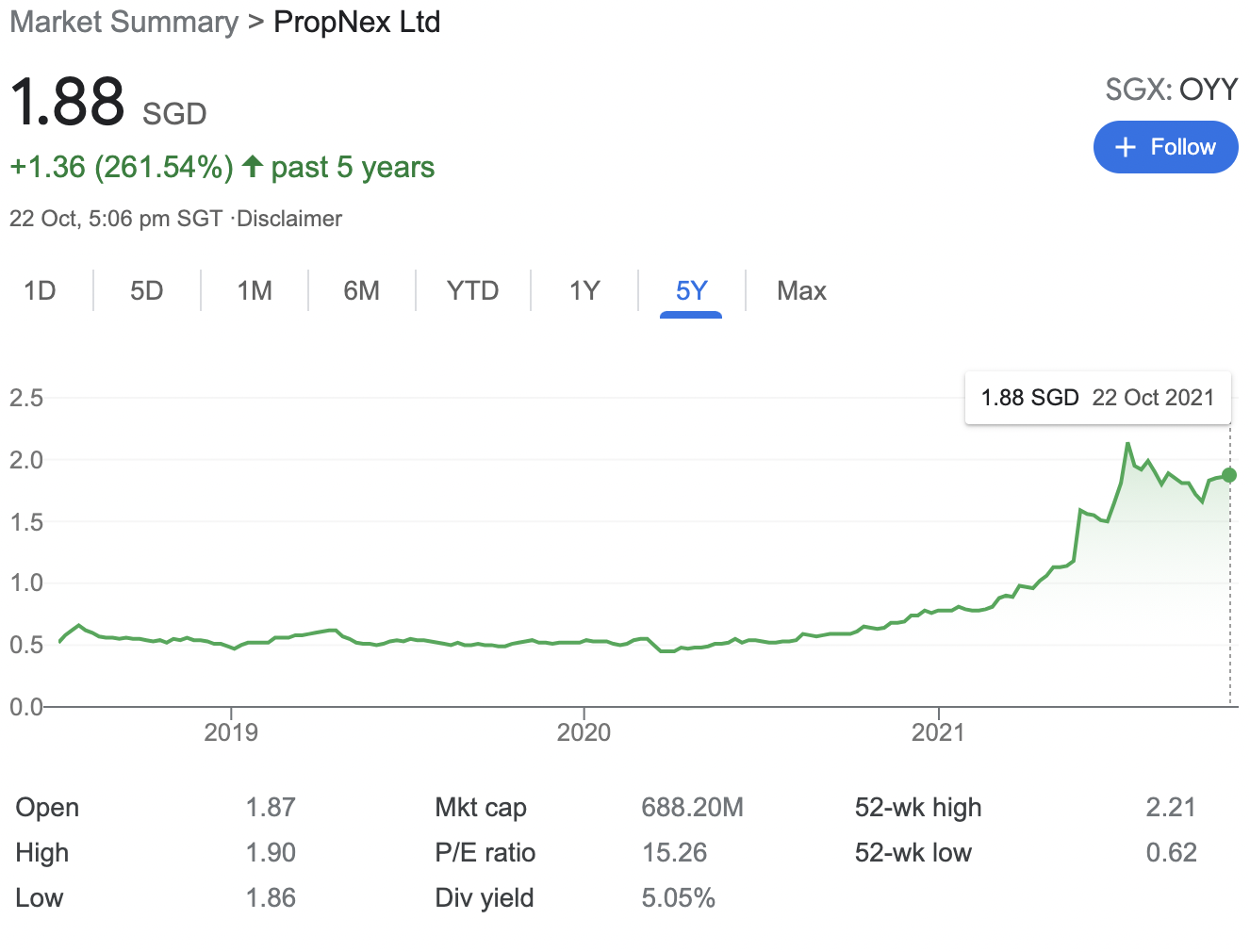This screenshot has width=1250, height=952.
Task: Click the blue Follow button
Action: point(1165,147)
